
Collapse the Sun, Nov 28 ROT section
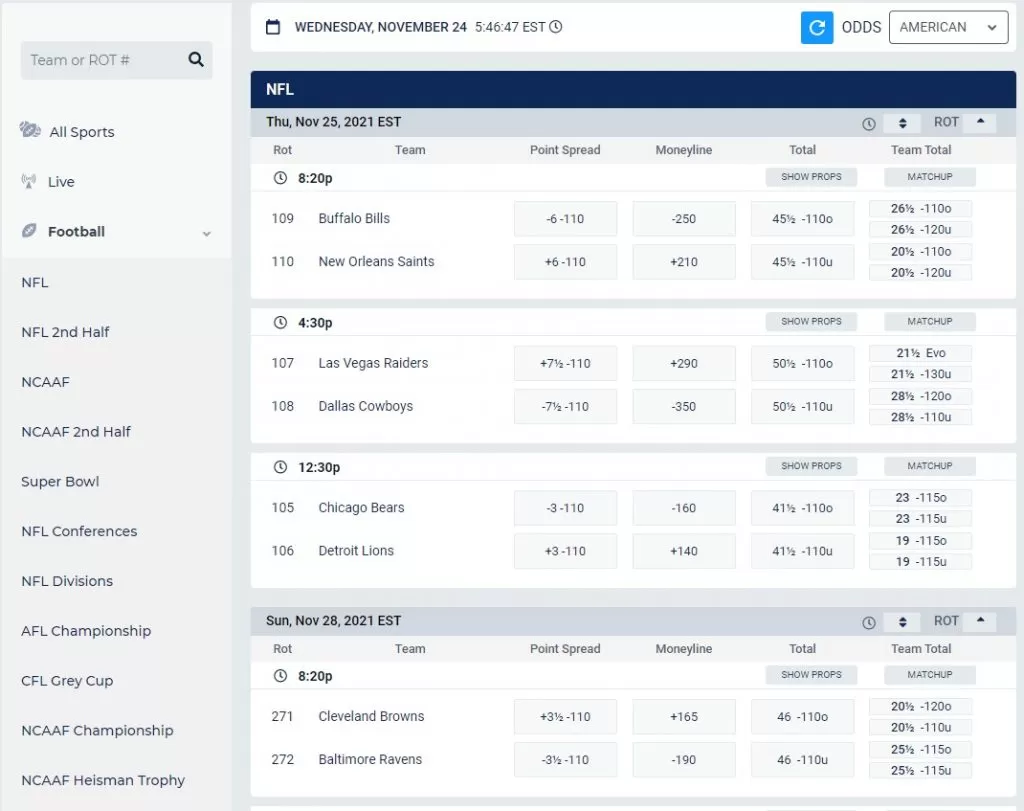[980, 620]
